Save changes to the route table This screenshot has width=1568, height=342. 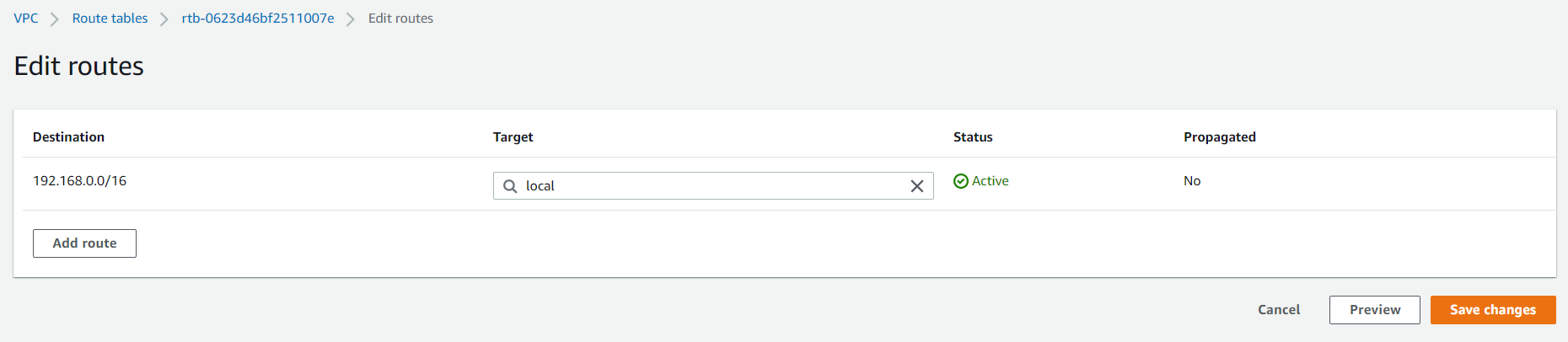[1493, 310]
